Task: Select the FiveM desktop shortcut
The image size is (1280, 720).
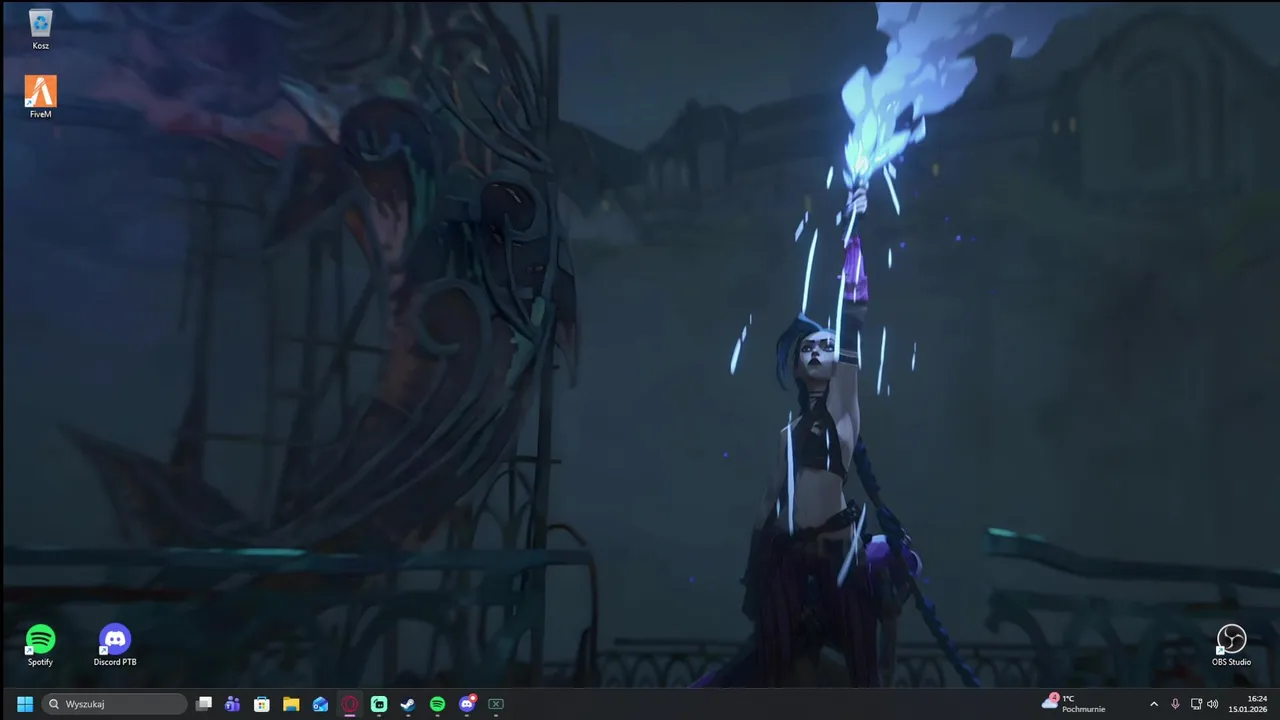Action: pos(40,97)
